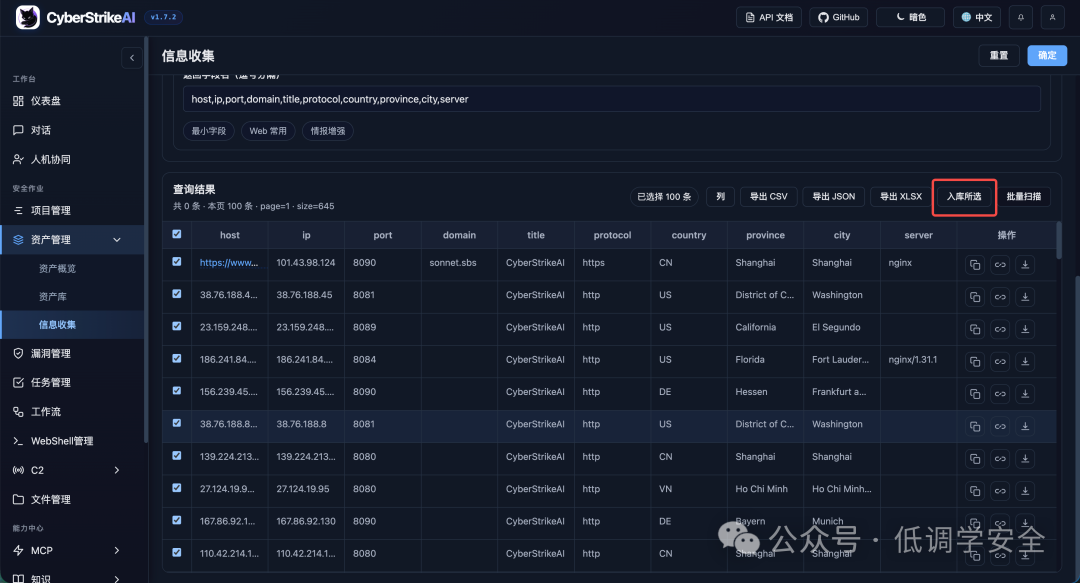Open 仪表盘 in the sidebar
Image resolution: width=1080 pixels, height=583 pixels.
tap(45, 101)
